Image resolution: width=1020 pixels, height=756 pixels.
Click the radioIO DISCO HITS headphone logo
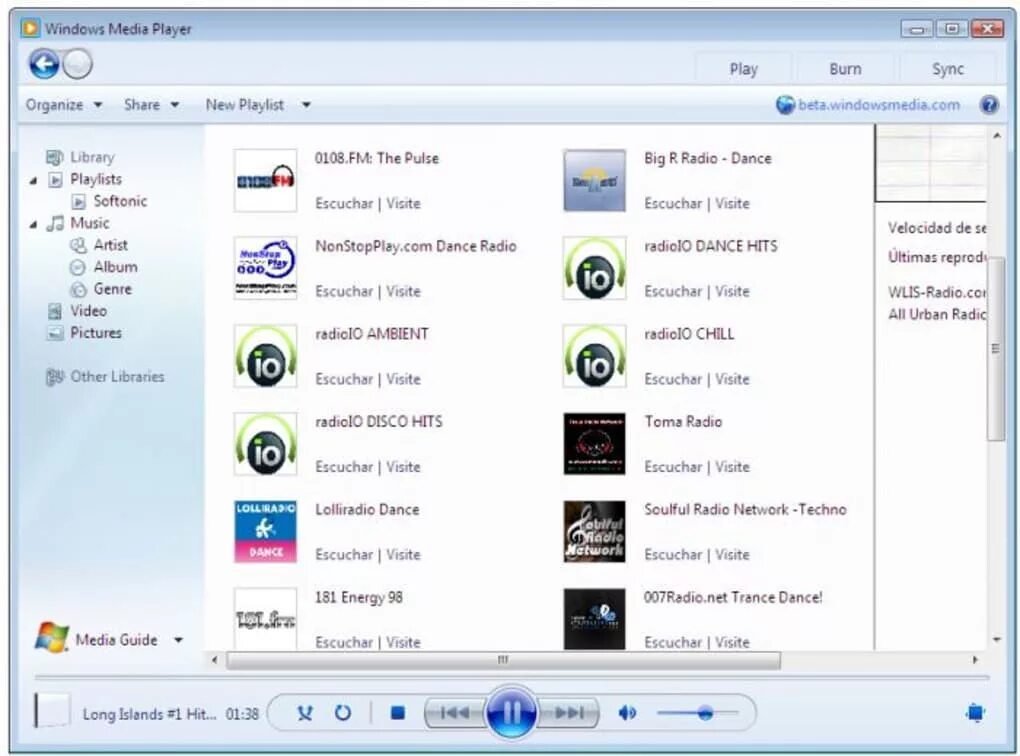pos(265,444)
